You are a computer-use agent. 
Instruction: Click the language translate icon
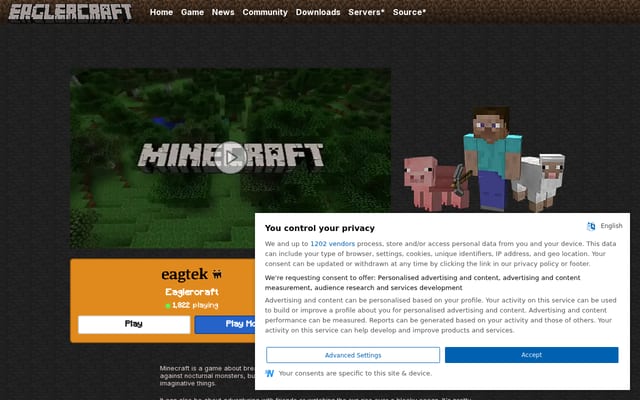(x=591, y=226)
